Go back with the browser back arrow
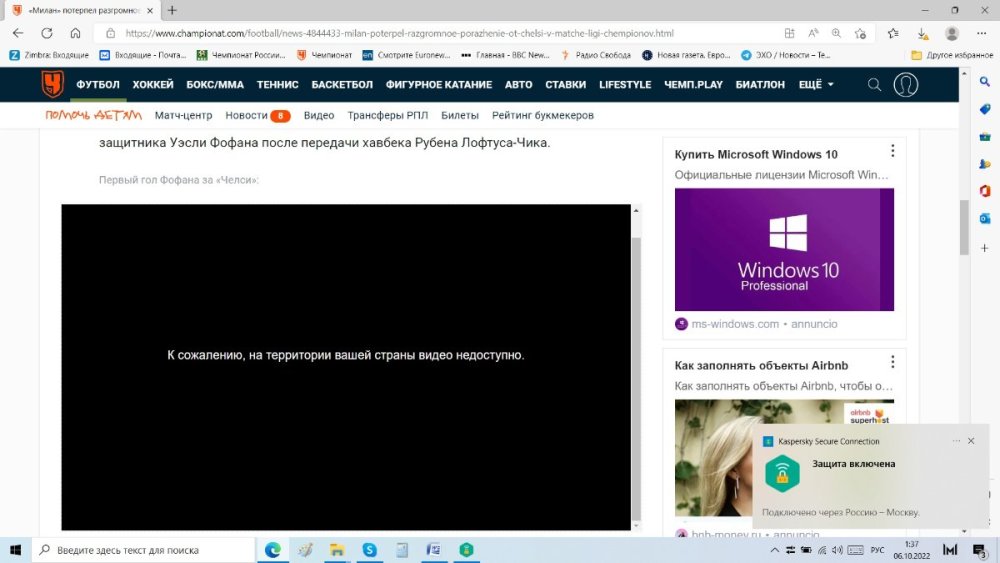This screenshot has width=1000, height=563. (x=18, y=33)
